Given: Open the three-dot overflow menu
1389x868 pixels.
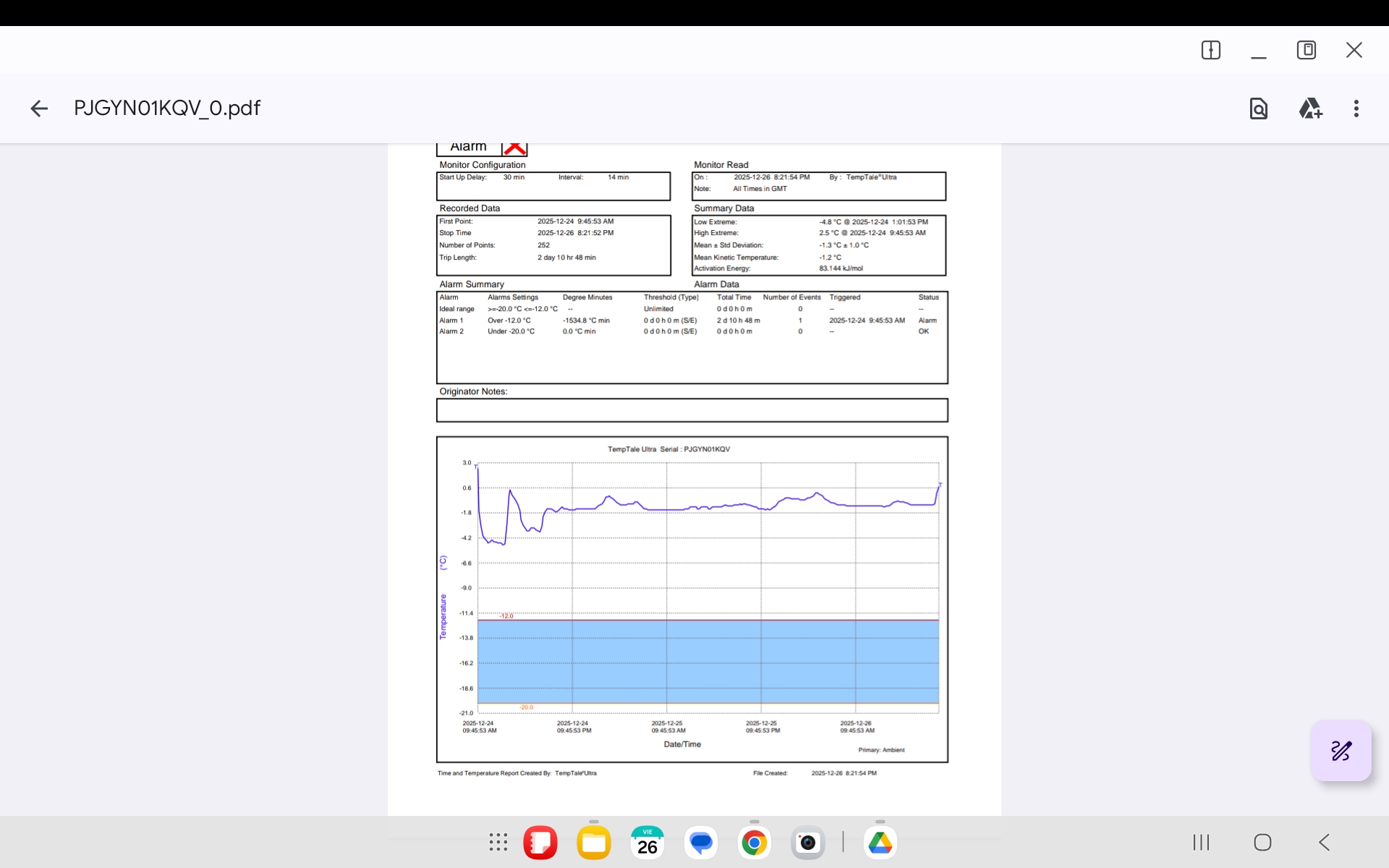Looking at the screenshot, I should pos(1356,109).
